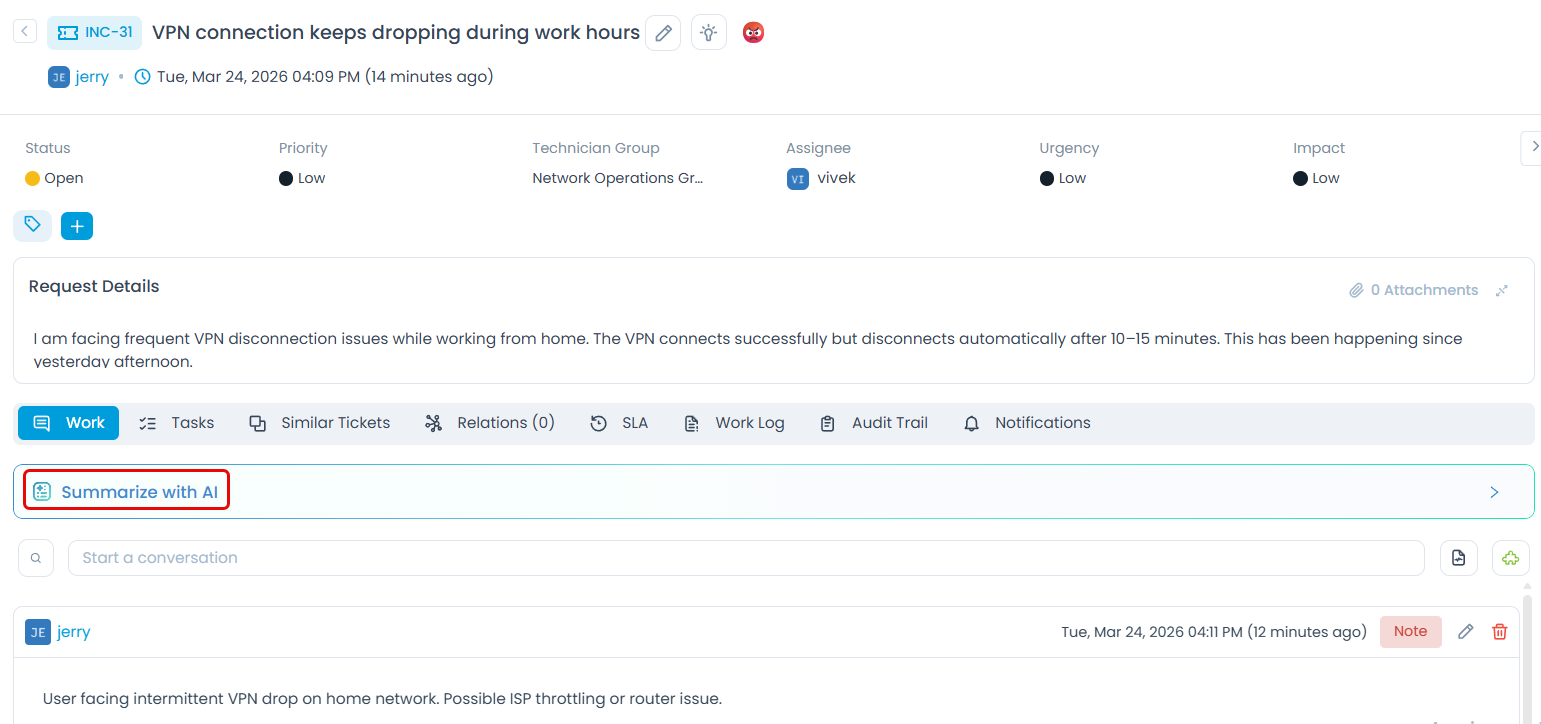Screen dimensions: 1541x724
Task: Click the tag icon below Status
Action: 32,225
